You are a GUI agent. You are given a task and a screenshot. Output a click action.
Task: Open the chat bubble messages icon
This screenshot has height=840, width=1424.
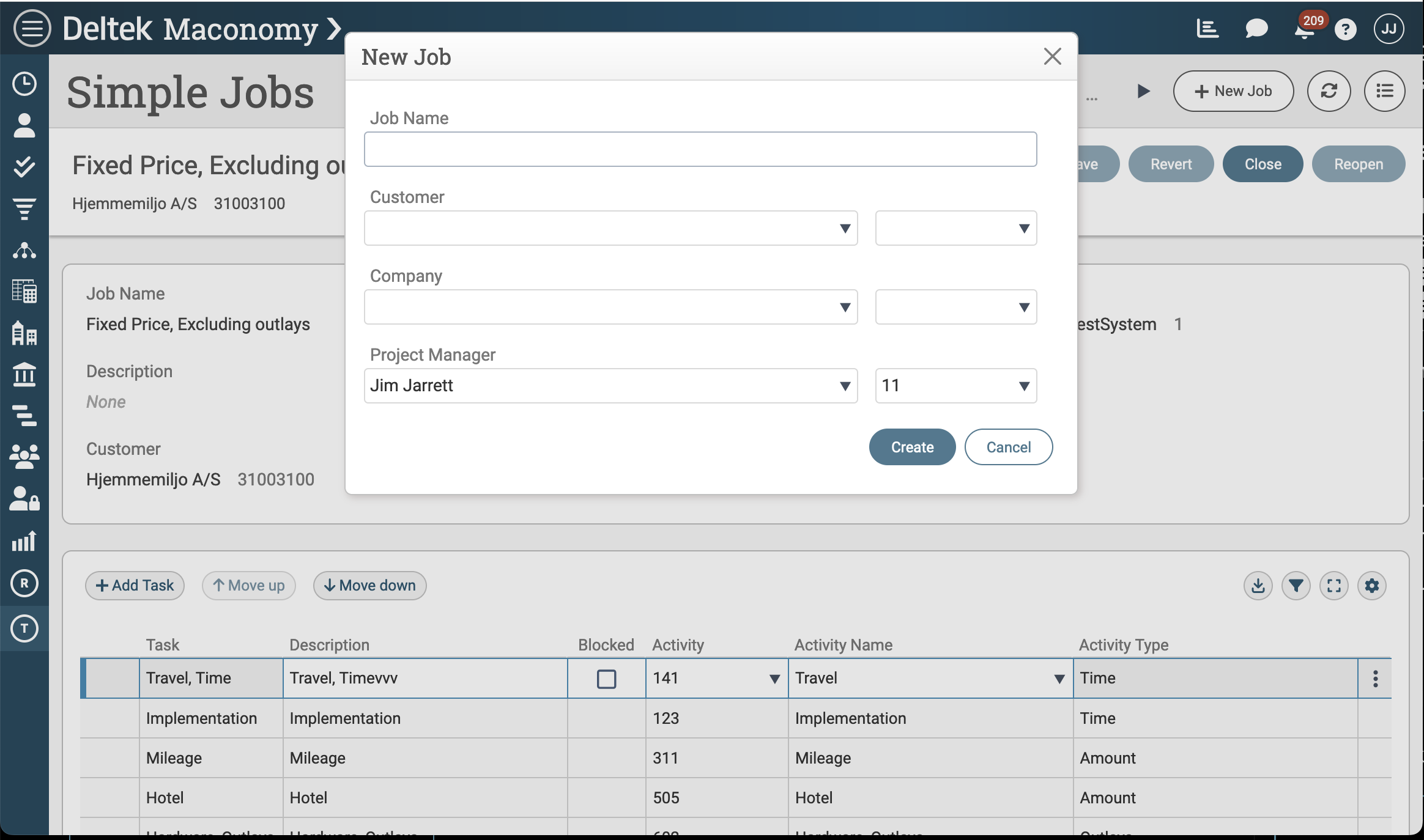(1256, 29)
